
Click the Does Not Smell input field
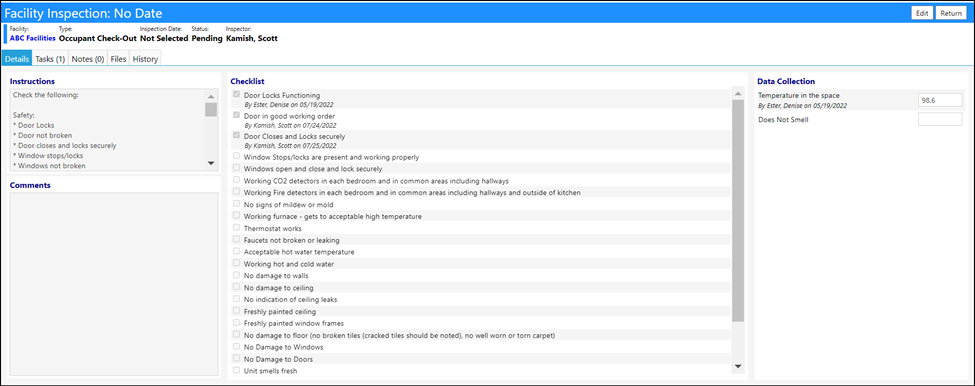(x=940, y=119)
